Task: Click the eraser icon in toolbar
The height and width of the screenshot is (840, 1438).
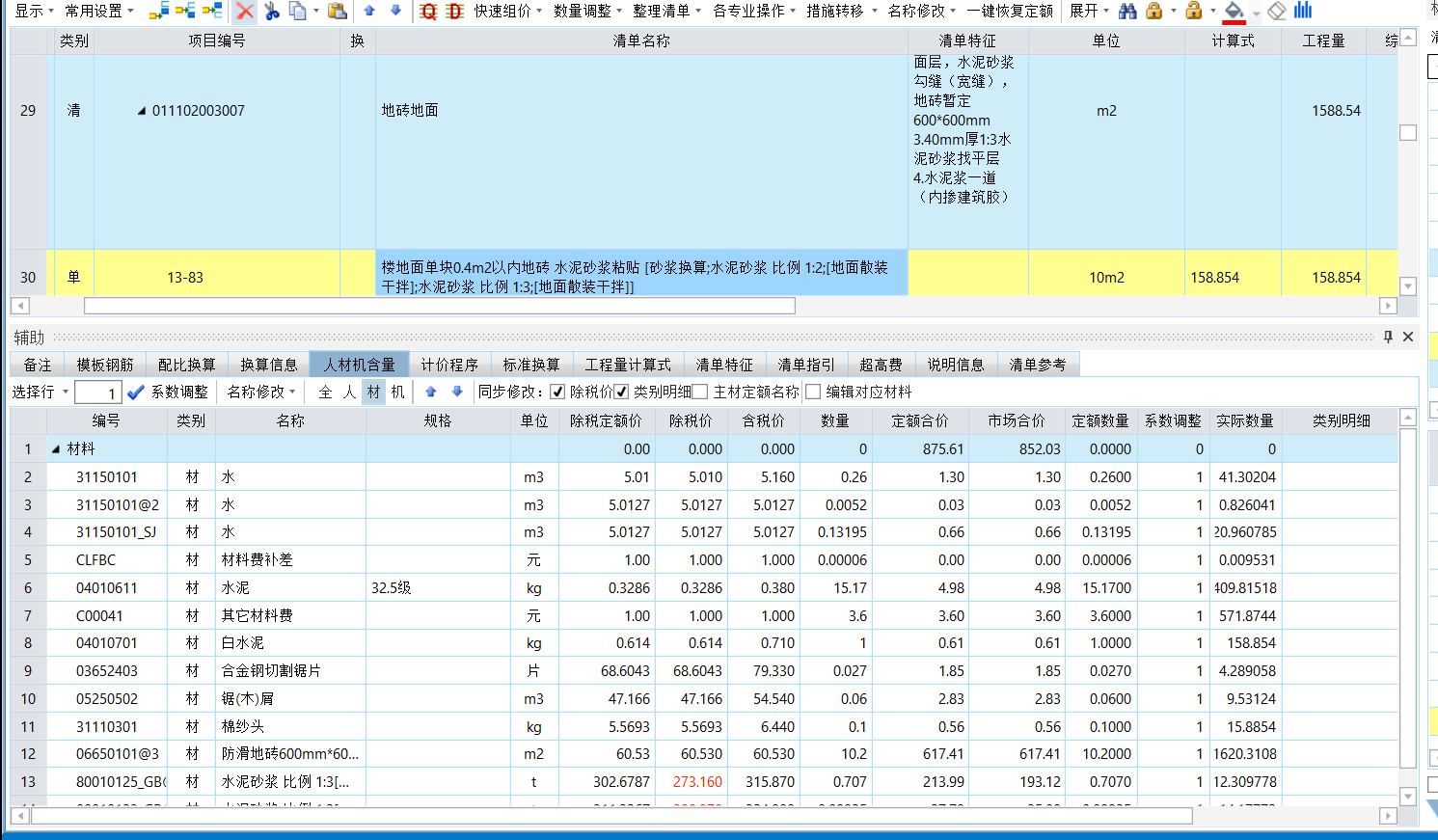Action: (1277, 11)
